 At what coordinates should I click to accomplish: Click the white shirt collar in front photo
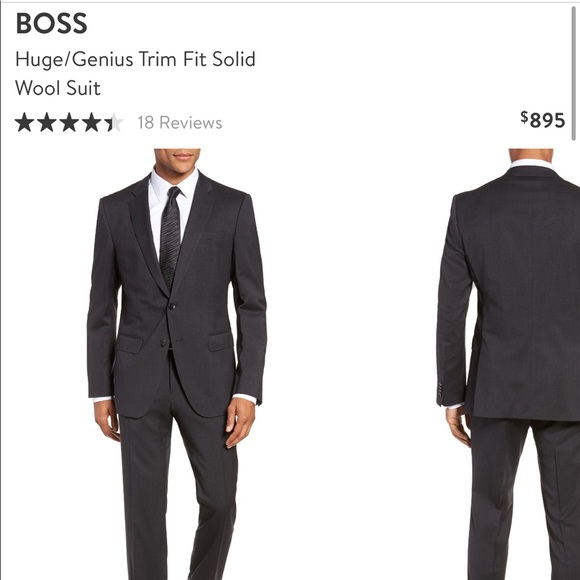pos(174,185)
